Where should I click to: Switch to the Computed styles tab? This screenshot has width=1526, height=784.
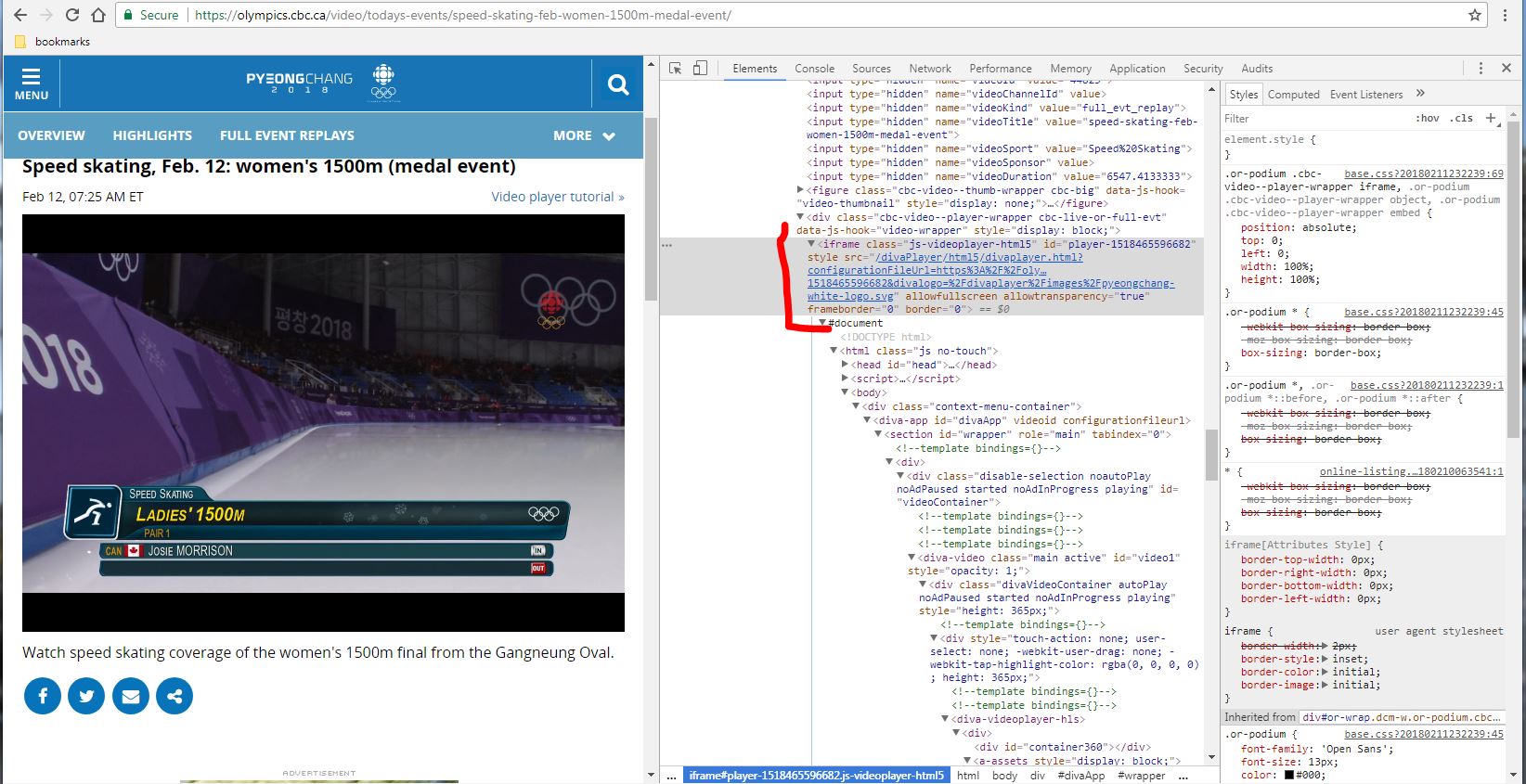coord(1294,95)
